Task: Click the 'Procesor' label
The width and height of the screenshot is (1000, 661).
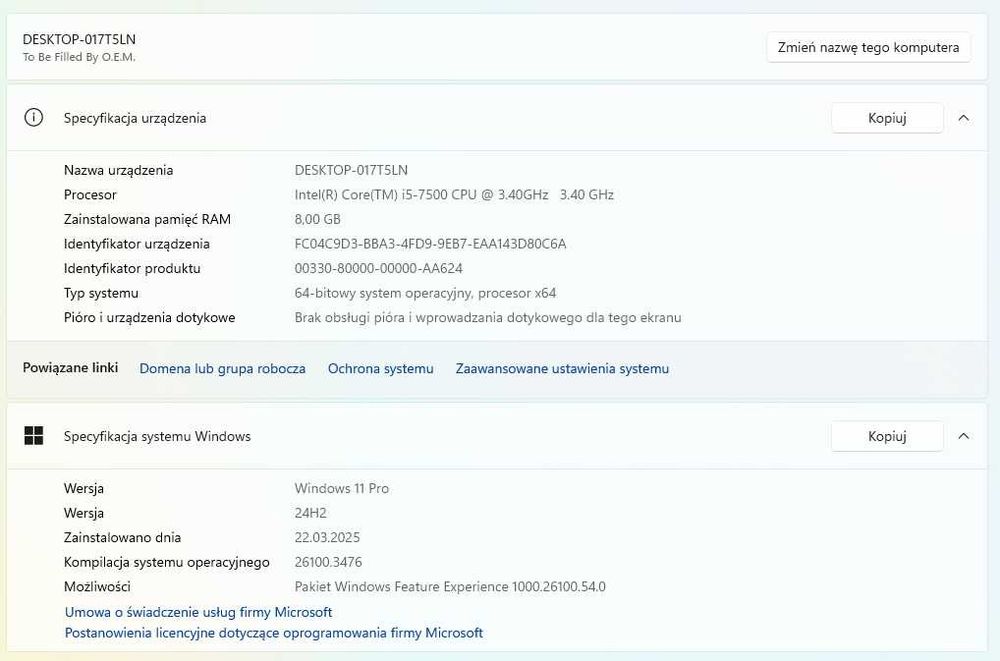Action: (x=90, y=195)
